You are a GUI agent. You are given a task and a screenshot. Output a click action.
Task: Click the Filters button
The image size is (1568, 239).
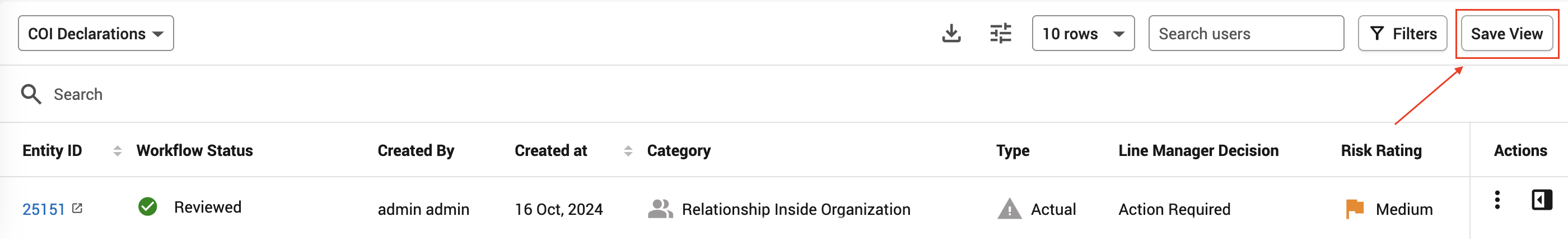pos(1402,34)
